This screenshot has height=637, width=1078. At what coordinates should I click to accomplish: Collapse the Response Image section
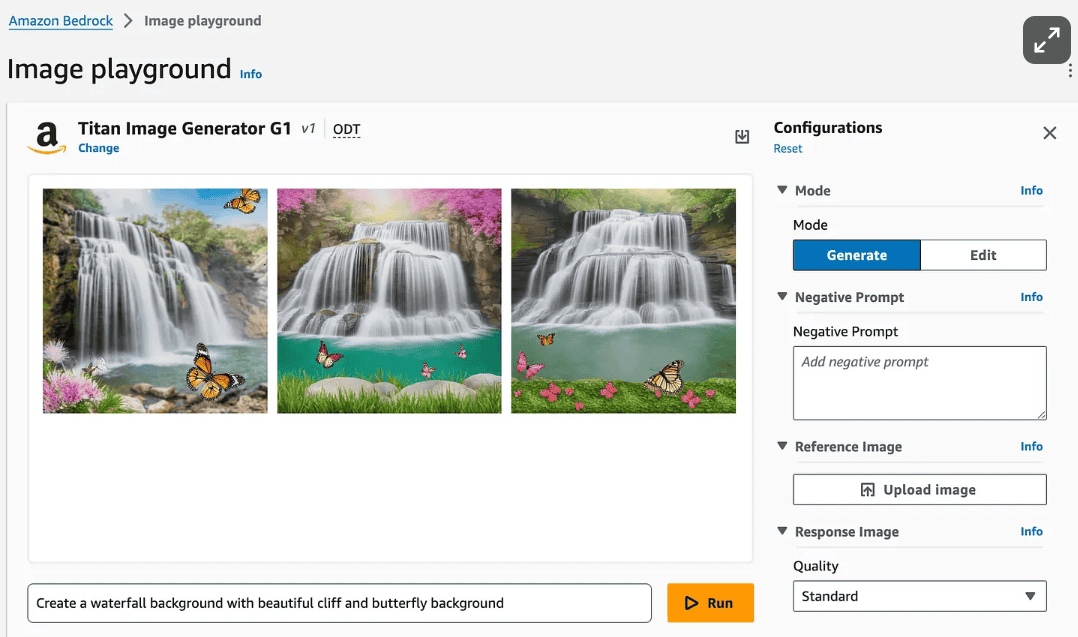tap(782, 531)
